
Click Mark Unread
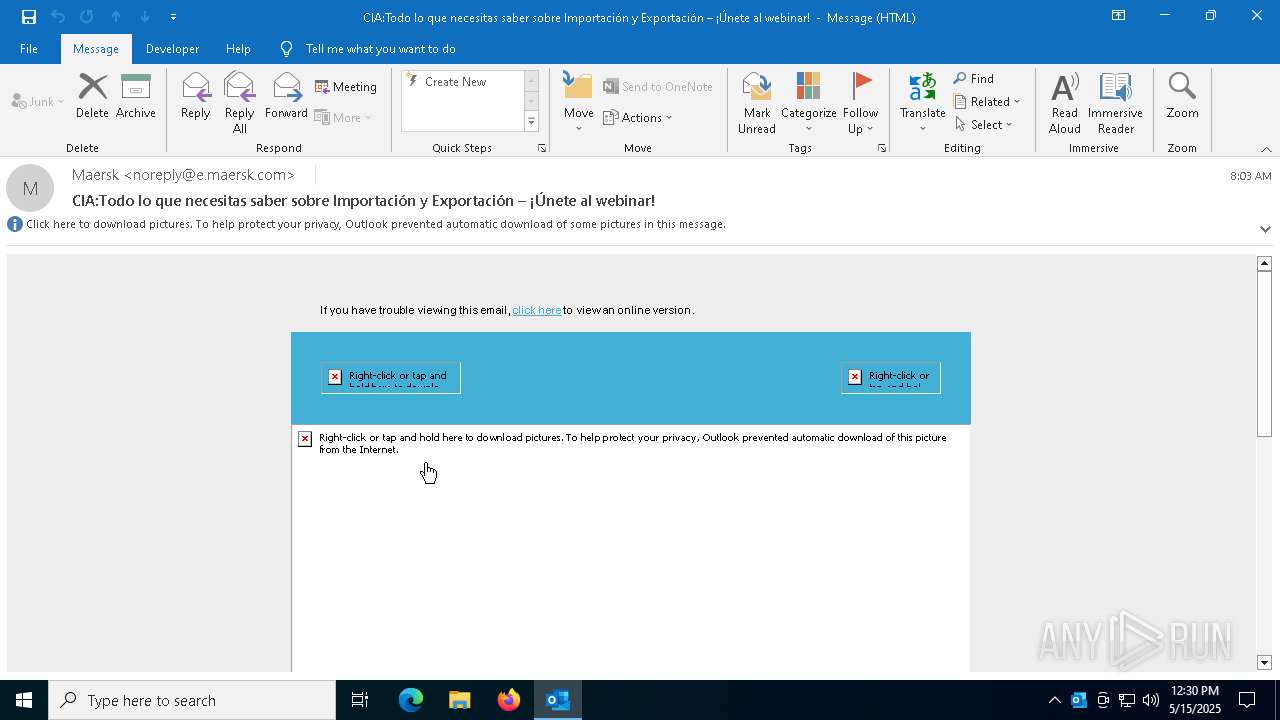[757, 103]
